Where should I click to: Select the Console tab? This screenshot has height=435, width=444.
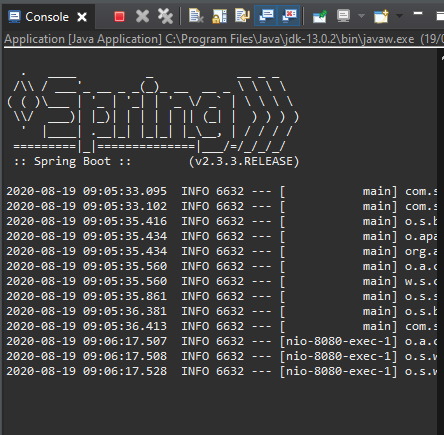pos(47,17)
